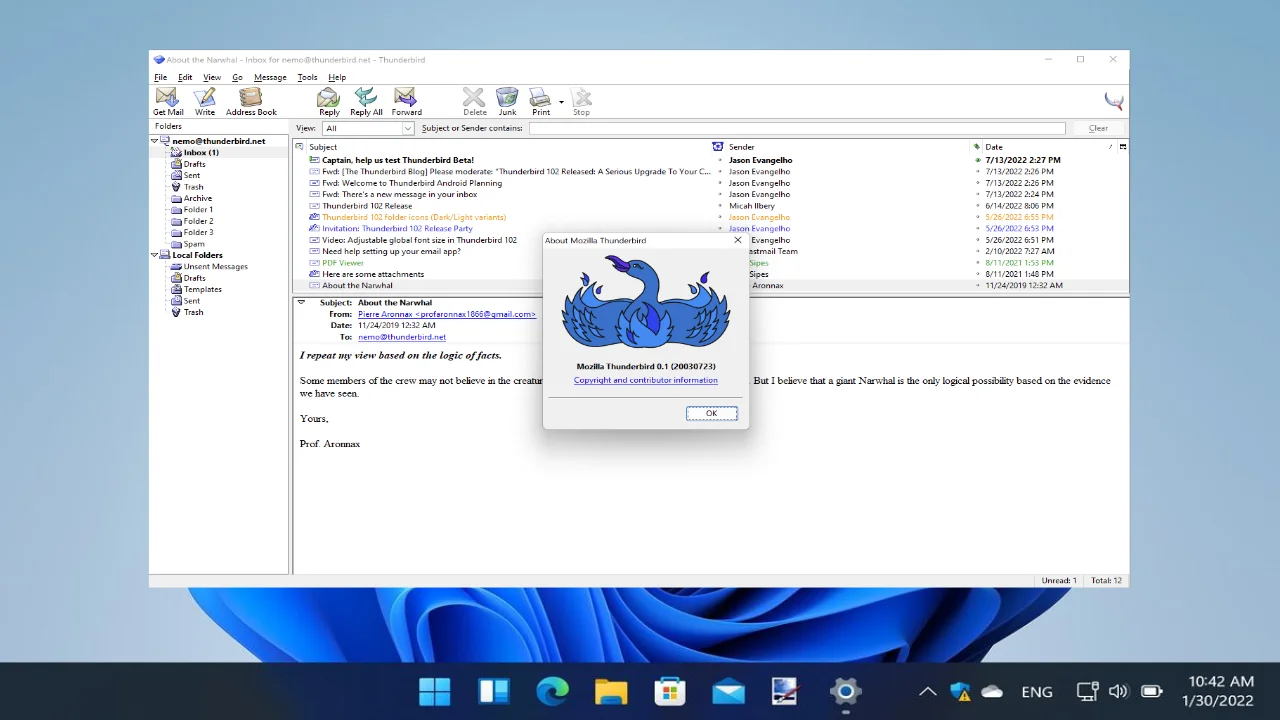This screenshot has width=1280, height=720.
Task: Open the File menu
Action: click(160, 77)
